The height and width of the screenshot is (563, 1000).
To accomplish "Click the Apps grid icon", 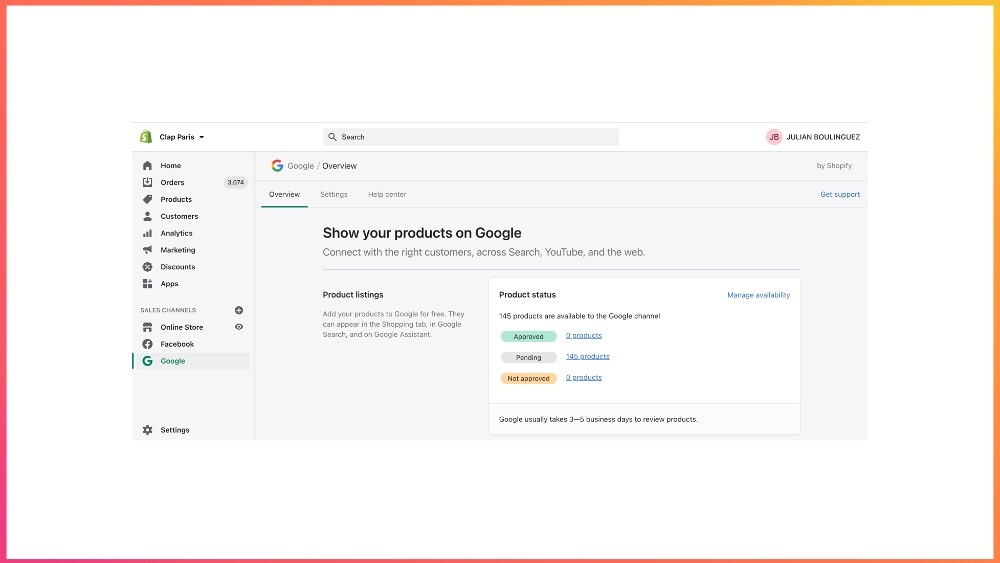I will (x=148, y=284).
